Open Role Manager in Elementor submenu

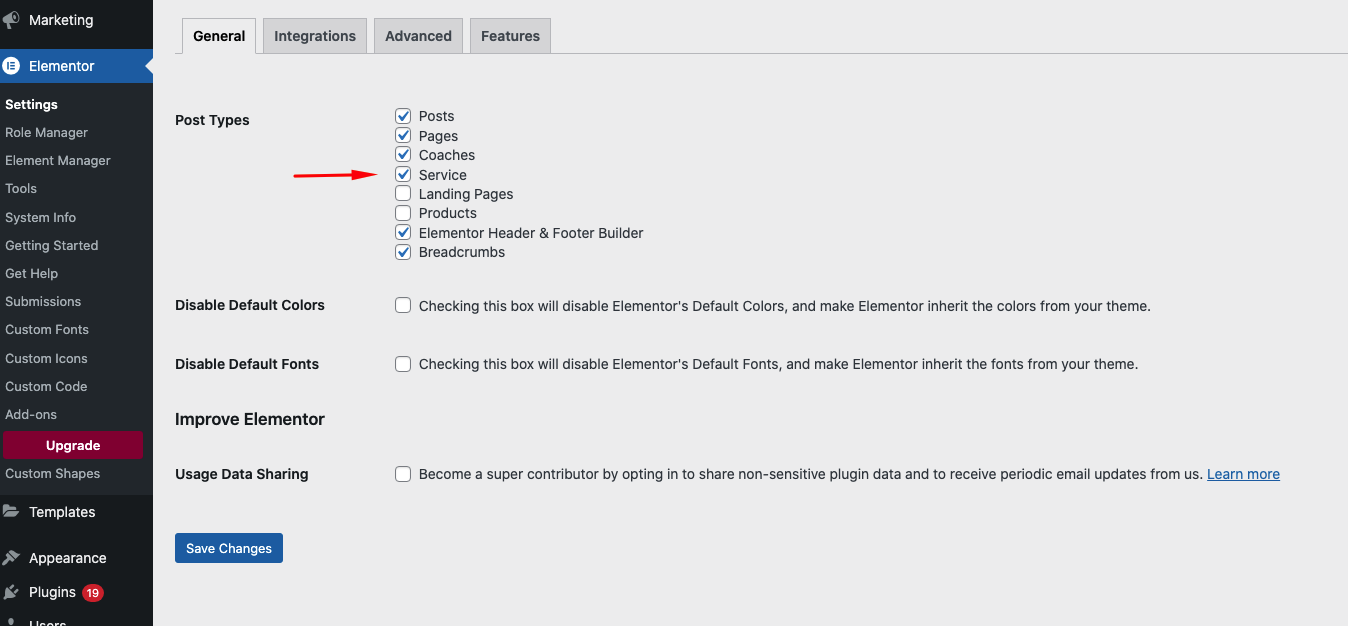[x=46, y=132]
